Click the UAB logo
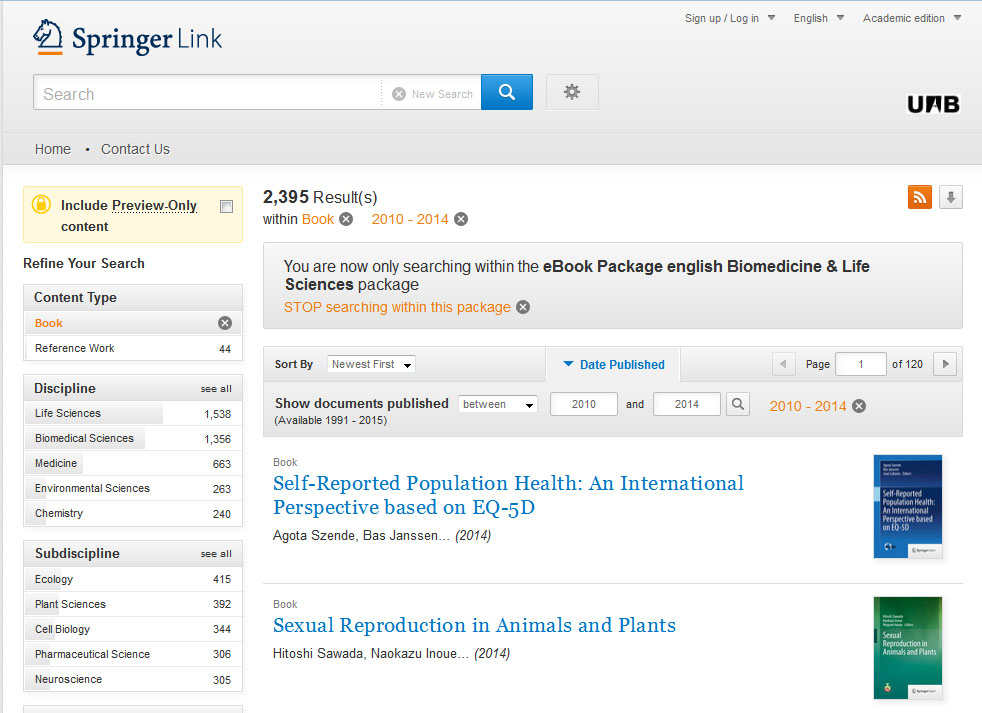Viewport: 982px width, 713px height. pyautogui.click(x=932, y=103)
